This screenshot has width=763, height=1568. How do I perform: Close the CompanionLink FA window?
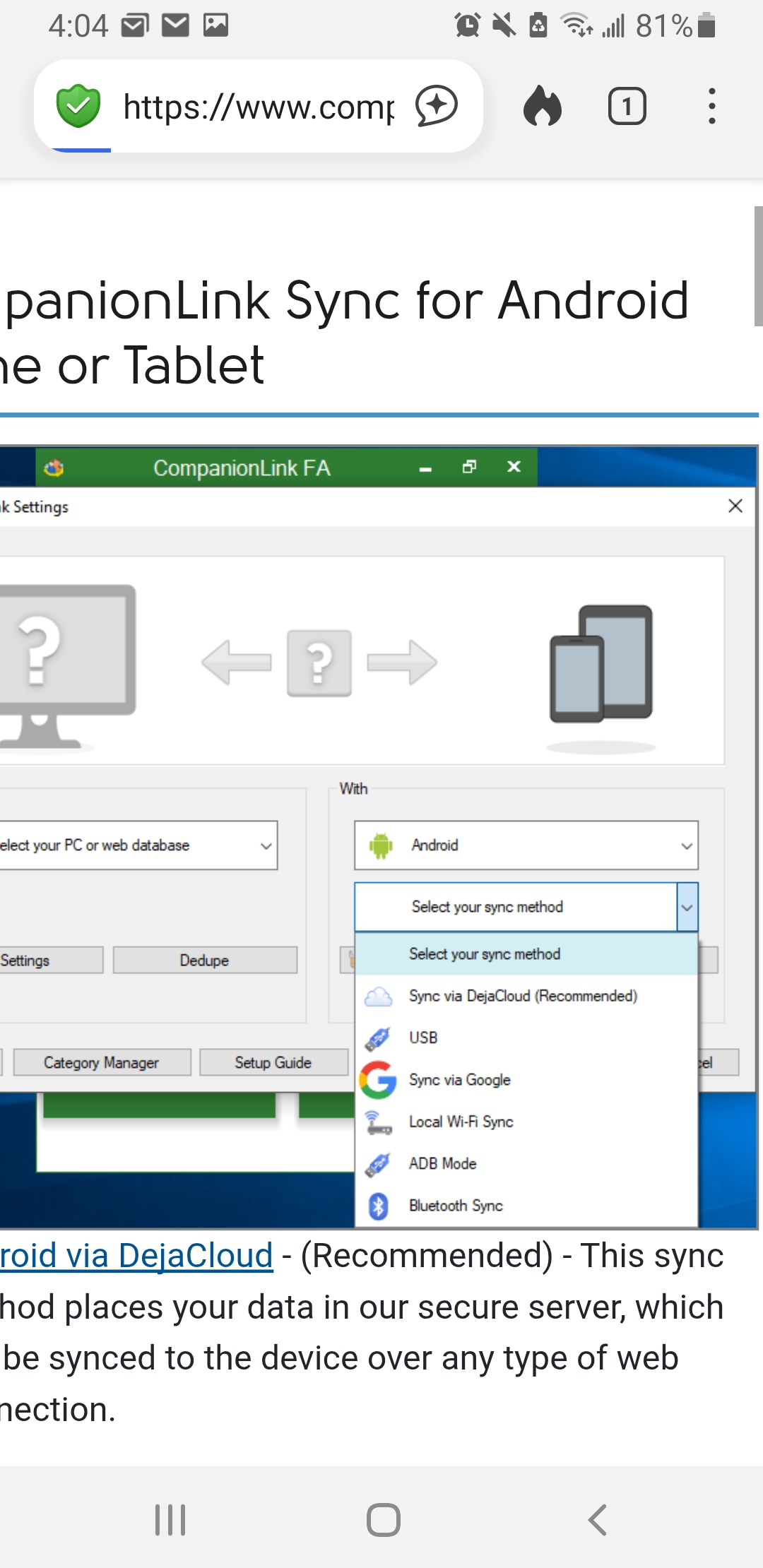coord(514,467)
